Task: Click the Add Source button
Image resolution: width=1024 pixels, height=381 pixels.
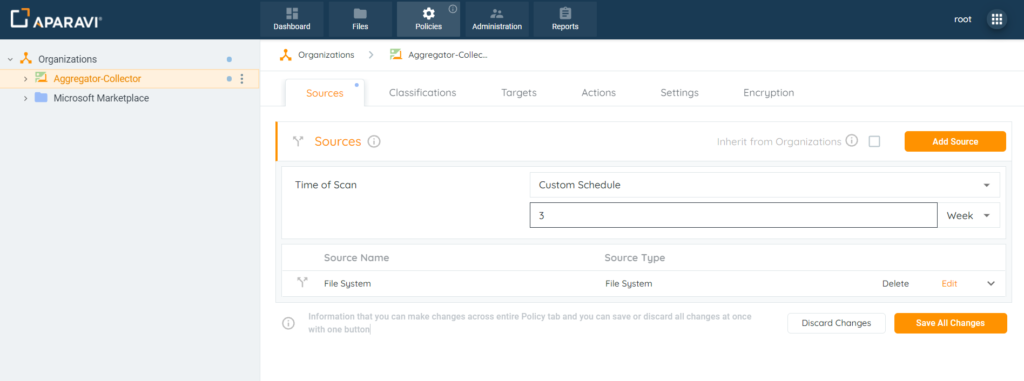Action: [955, 141]
